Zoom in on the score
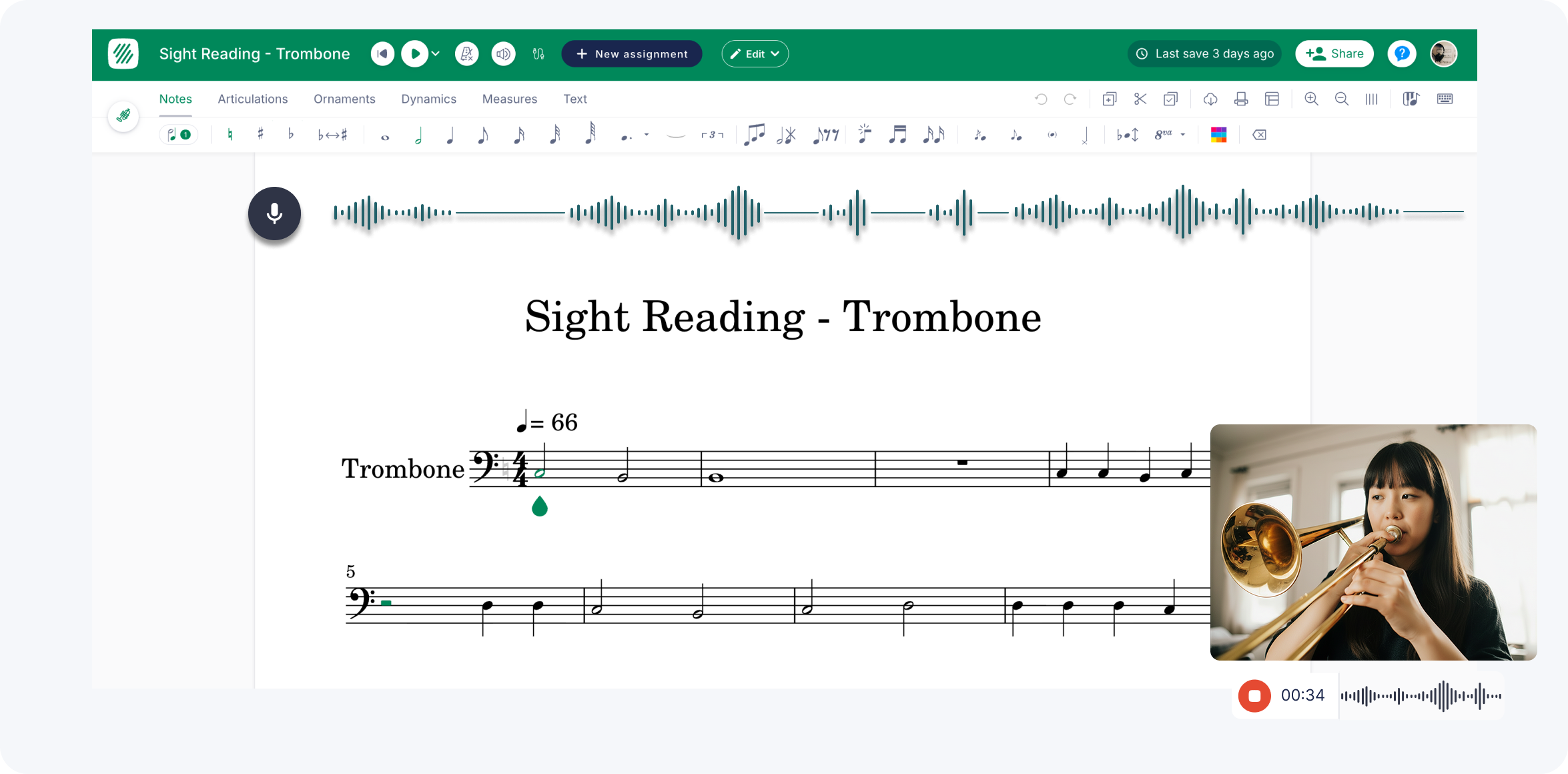1568x774 pixels. pyautogui.click(x=1311, y=99)
